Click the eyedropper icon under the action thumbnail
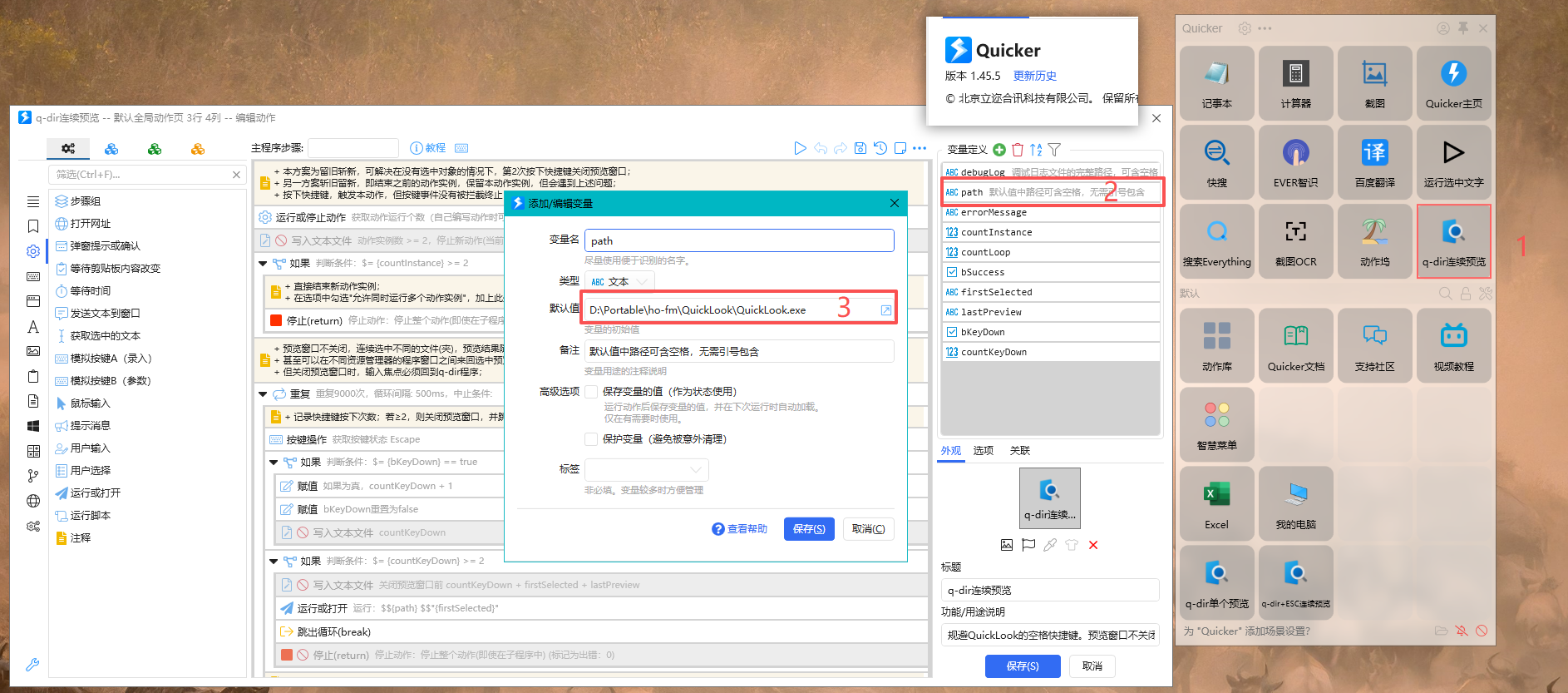 1050,545
